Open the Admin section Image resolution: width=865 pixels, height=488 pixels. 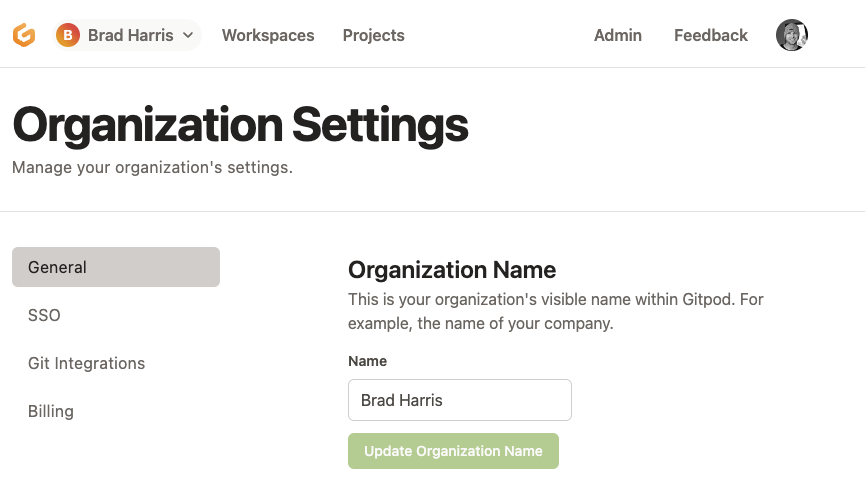pyautogui.click(x=618, y=35)
